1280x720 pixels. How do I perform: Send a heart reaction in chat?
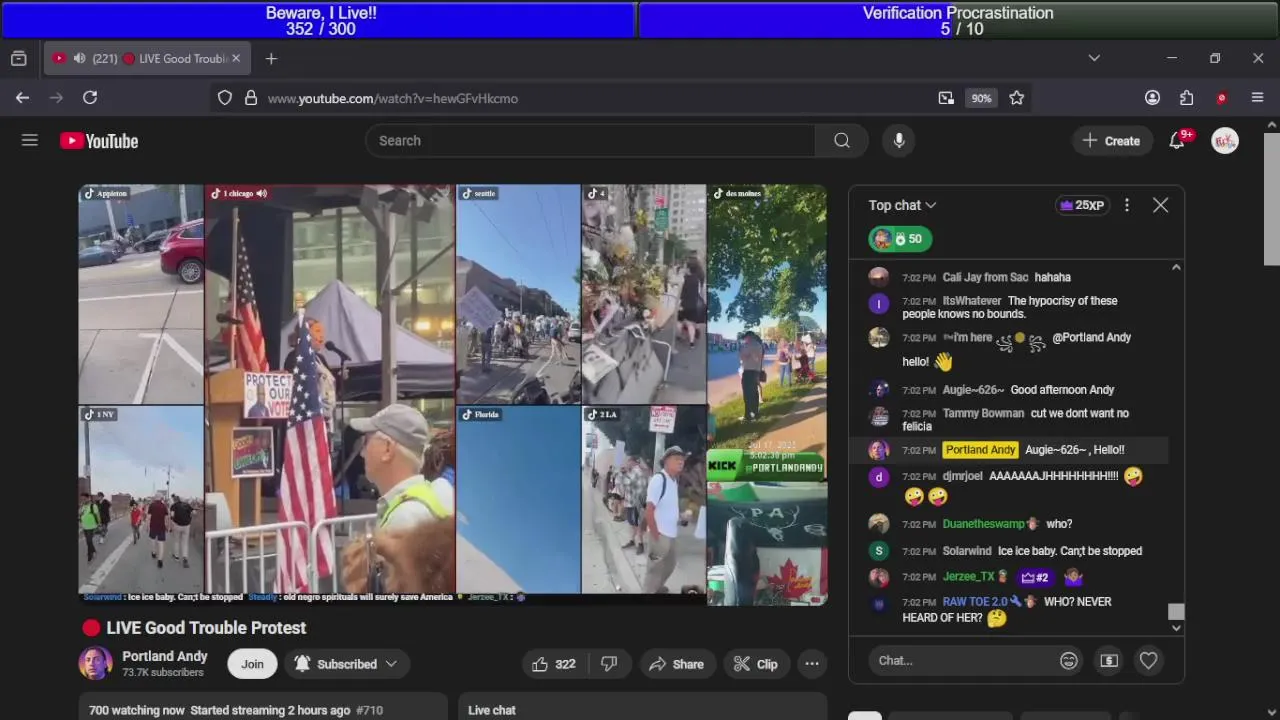point(1148,661)
